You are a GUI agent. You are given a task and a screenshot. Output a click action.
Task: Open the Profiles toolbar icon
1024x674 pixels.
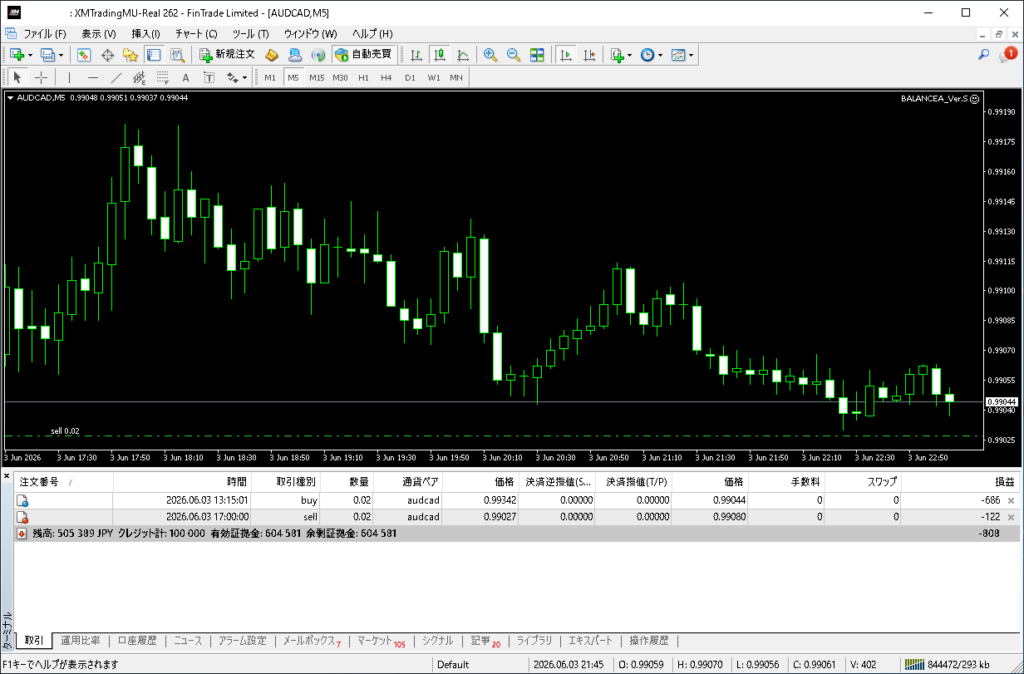pos(47,56)
